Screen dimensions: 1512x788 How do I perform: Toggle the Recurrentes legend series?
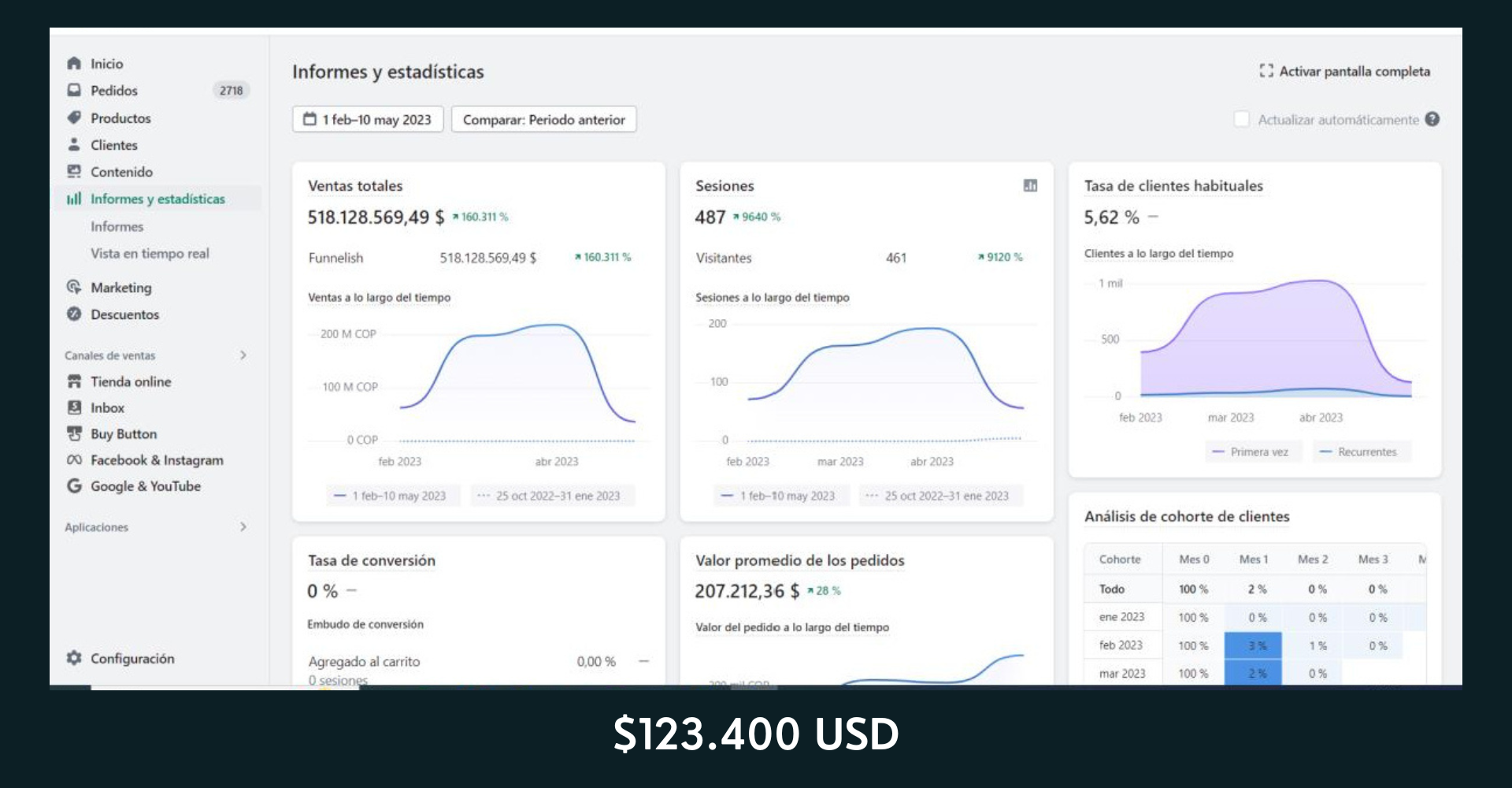point(1359,452)
